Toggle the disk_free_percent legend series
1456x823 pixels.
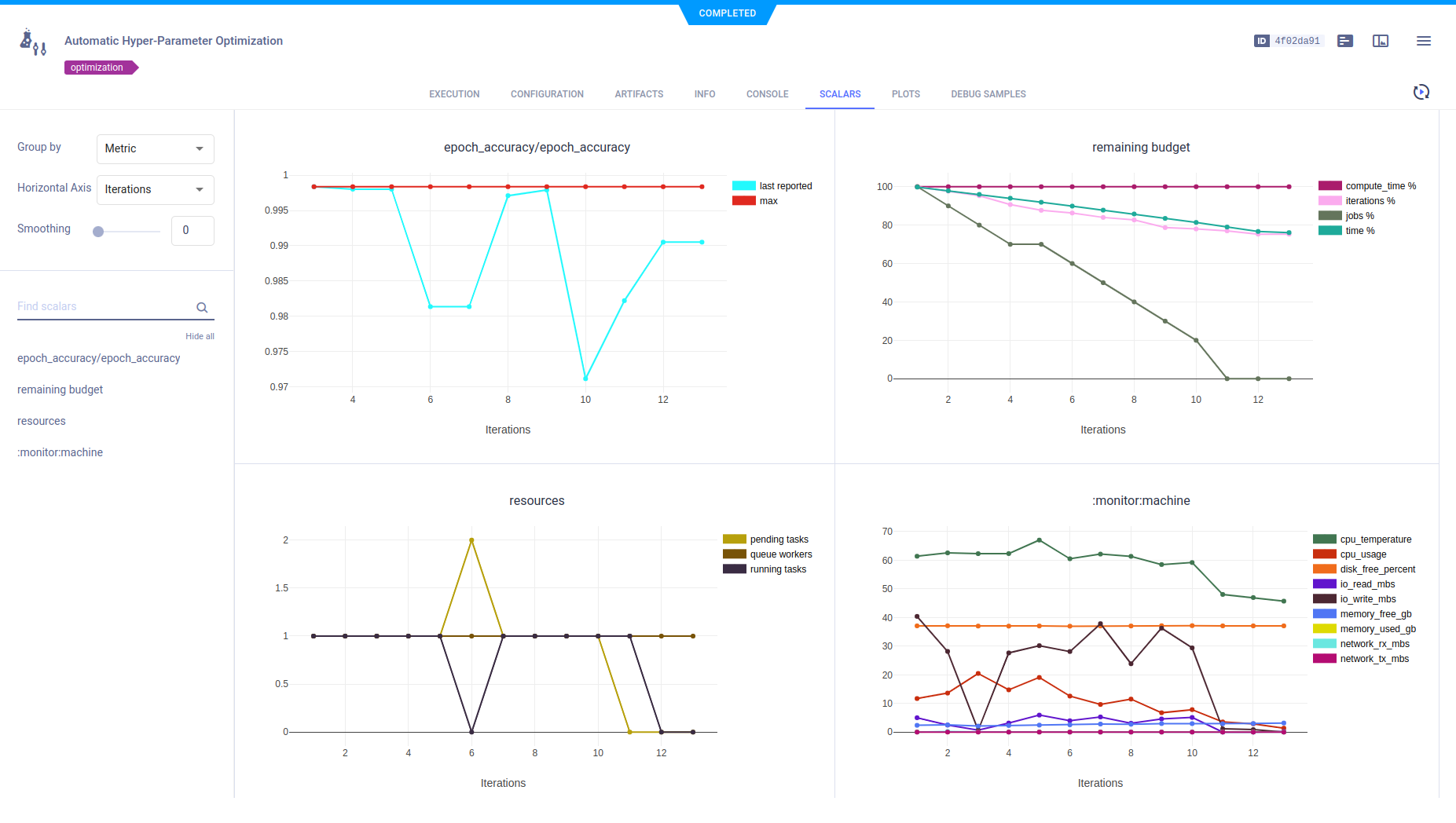pos(1364,569)
